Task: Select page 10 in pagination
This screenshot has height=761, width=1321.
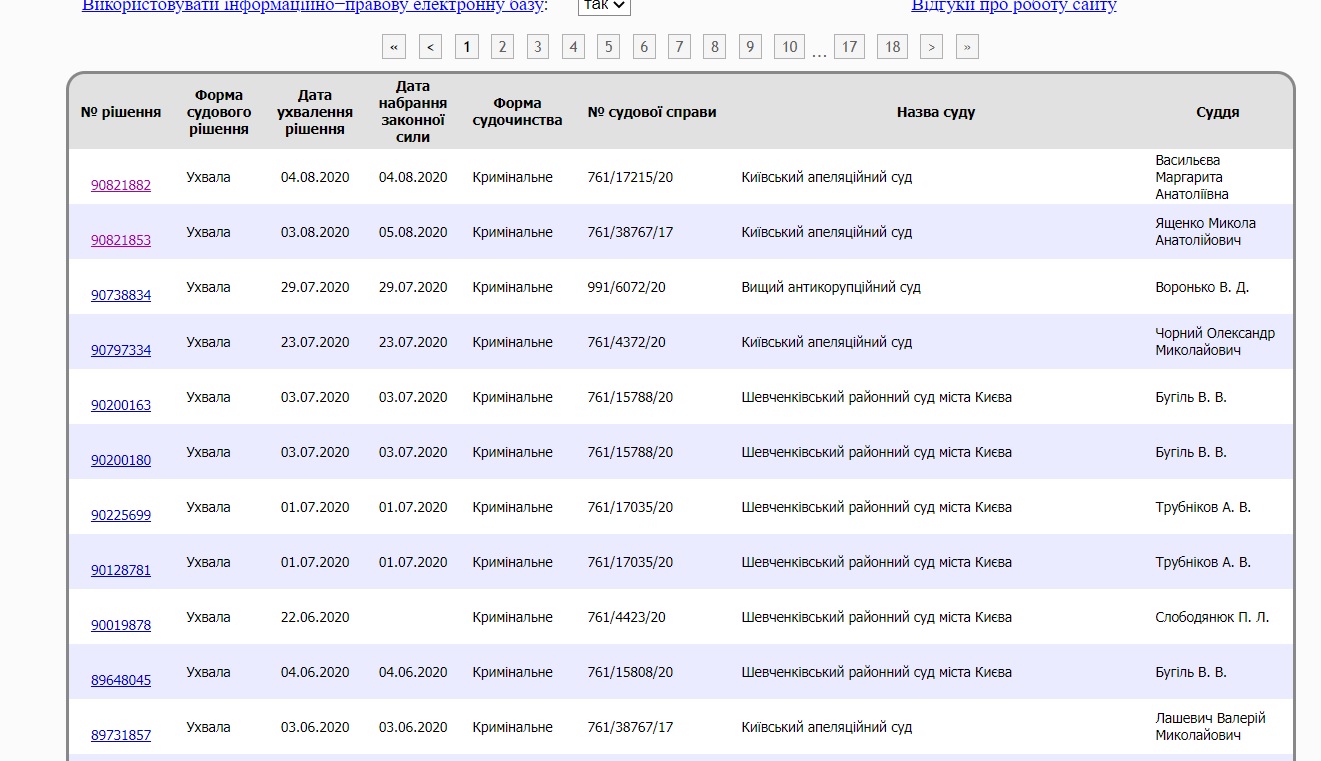Action: click(x=789, y=47)
